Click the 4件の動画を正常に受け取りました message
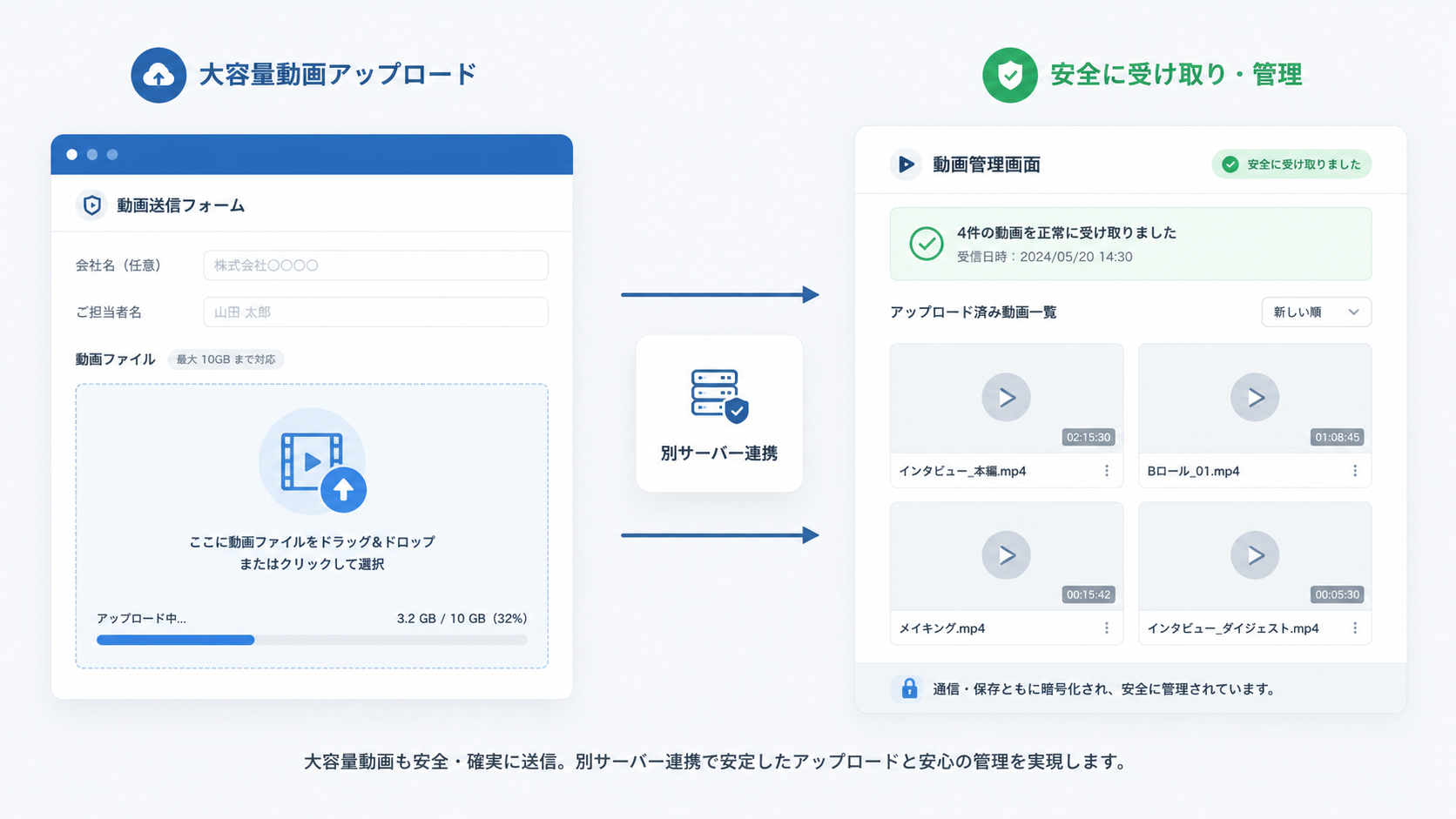 1066,232
